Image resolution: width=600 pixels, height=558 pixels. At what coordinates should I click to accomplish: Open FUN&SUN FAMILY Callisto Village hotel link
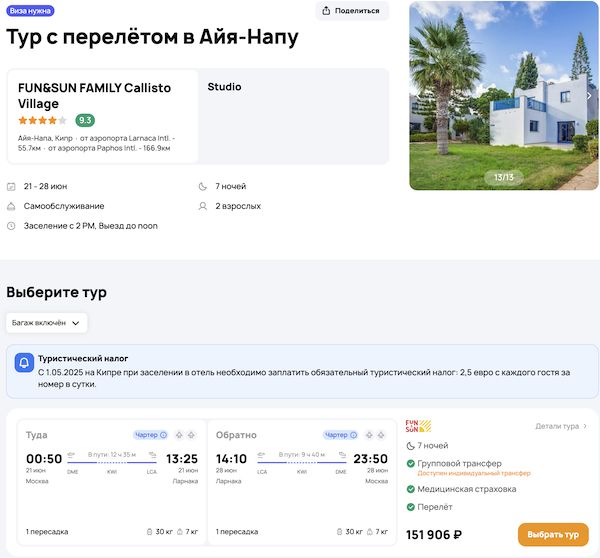pos(94,95)
